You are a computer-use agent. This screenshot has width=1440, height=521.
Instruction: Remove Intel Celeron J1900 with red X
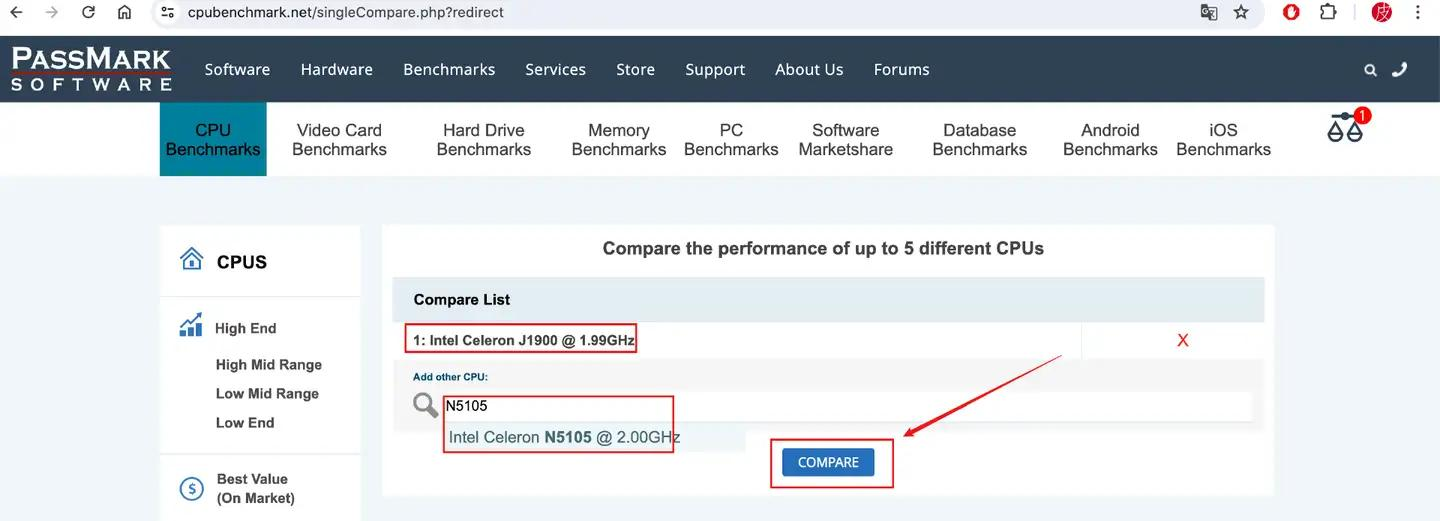(1182, 341)
